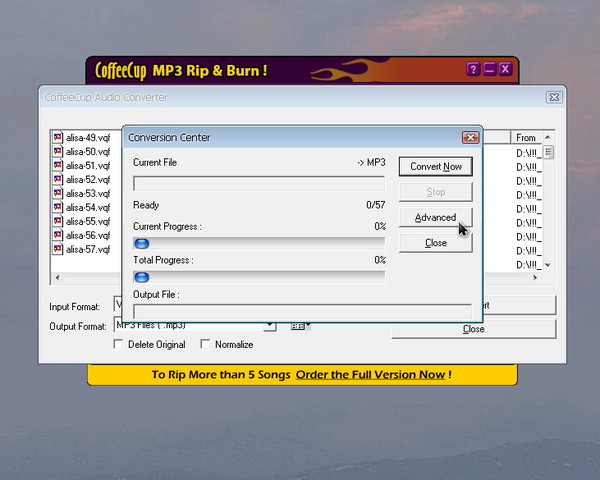Select the alisa-57.vqf file name
This screenshot has width=600, height=480.
[88, 249]
